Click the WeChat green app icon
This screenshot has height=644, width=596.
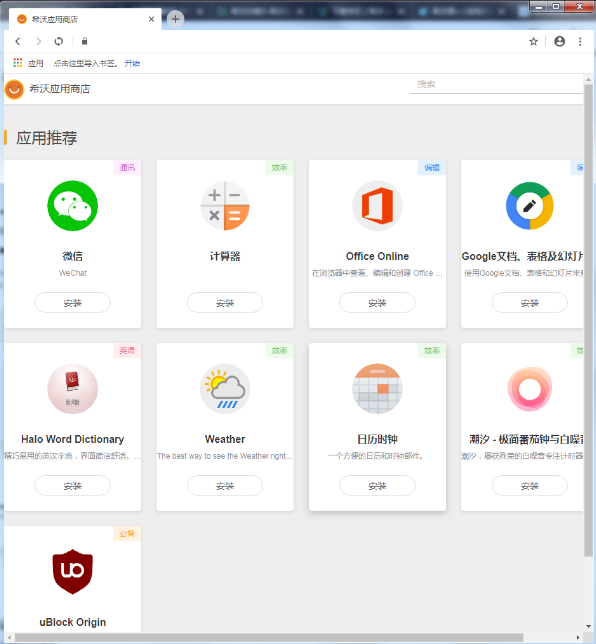(73, 206)
